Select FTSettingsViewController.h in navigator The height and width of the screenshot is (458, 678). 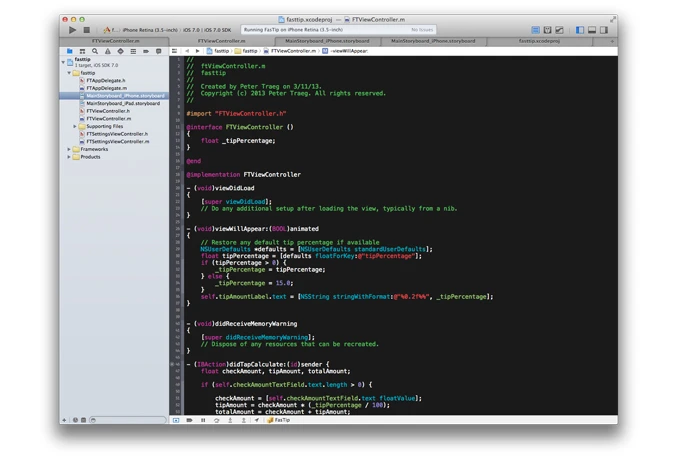coord(114,134)
